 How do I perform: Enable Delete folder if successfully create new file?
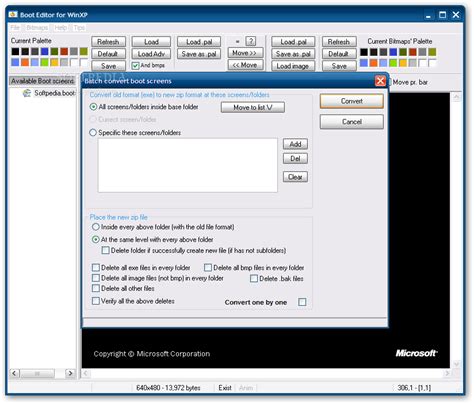click(105, 250)
